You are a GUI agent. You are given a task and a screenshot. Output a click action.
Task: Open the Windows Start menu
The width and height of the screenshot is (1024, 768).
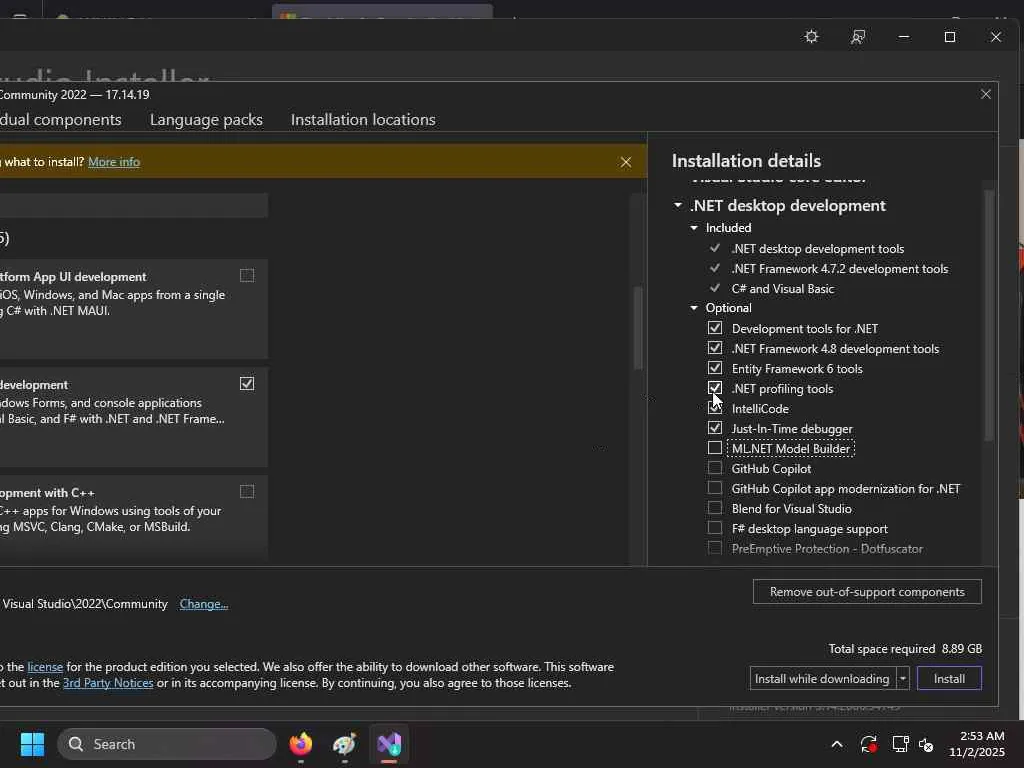[32, 744]
